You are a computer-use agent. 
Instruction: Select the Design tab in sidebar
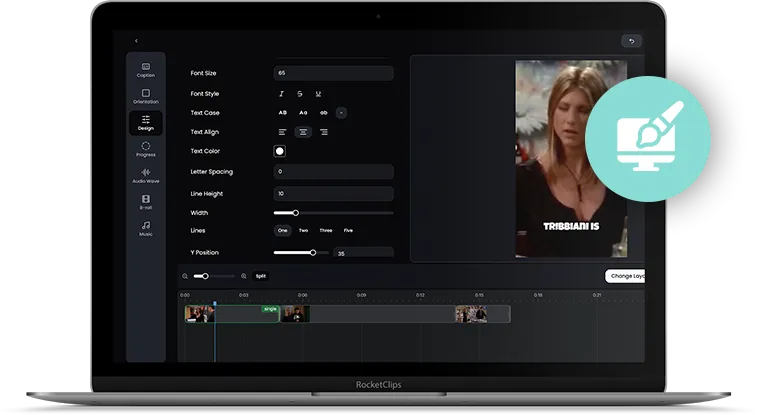click(146, 123)
